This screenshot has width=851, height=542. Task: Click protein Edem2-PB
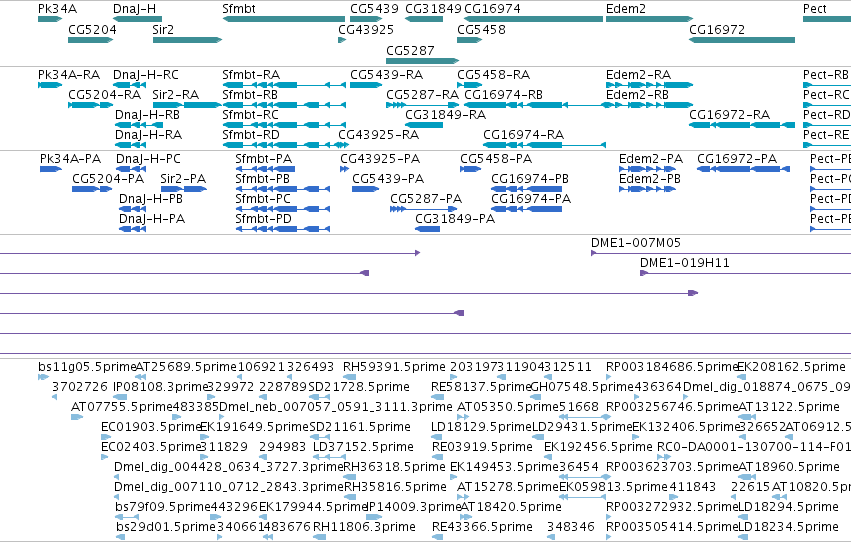click(x=647, y=189)
